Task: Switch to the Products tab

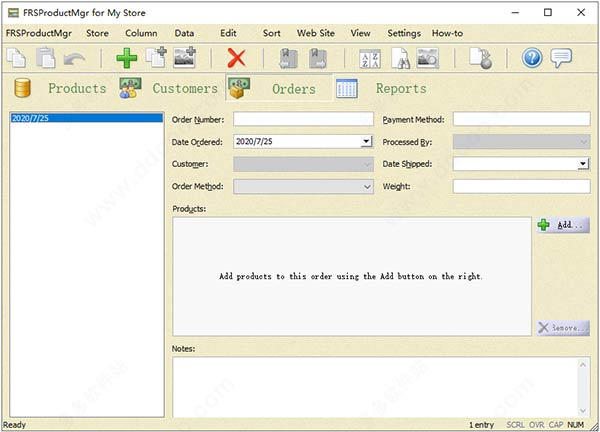Action: click(76, 89)
